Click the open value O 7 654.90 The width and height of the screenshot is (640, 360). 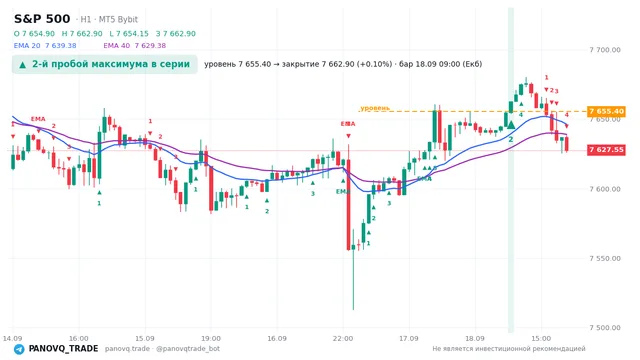coord(34,33)
